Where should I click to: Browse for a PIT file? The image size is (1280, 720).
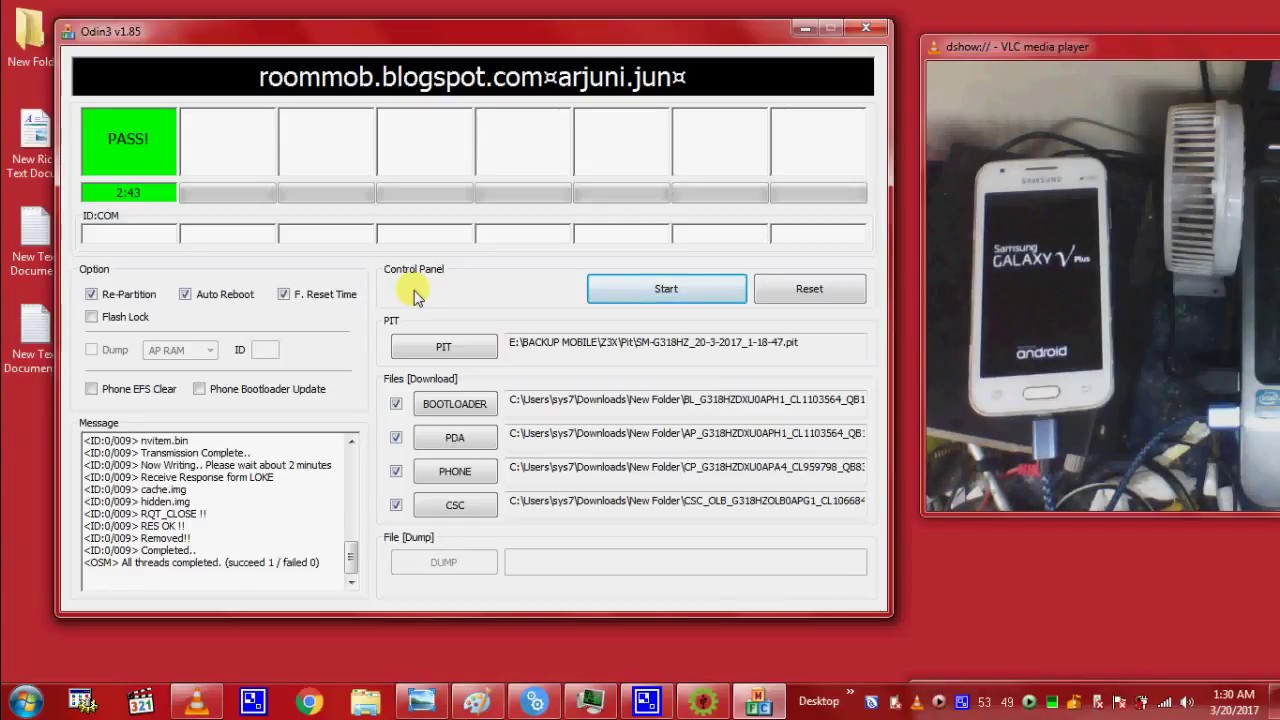[x=444, y=347]
